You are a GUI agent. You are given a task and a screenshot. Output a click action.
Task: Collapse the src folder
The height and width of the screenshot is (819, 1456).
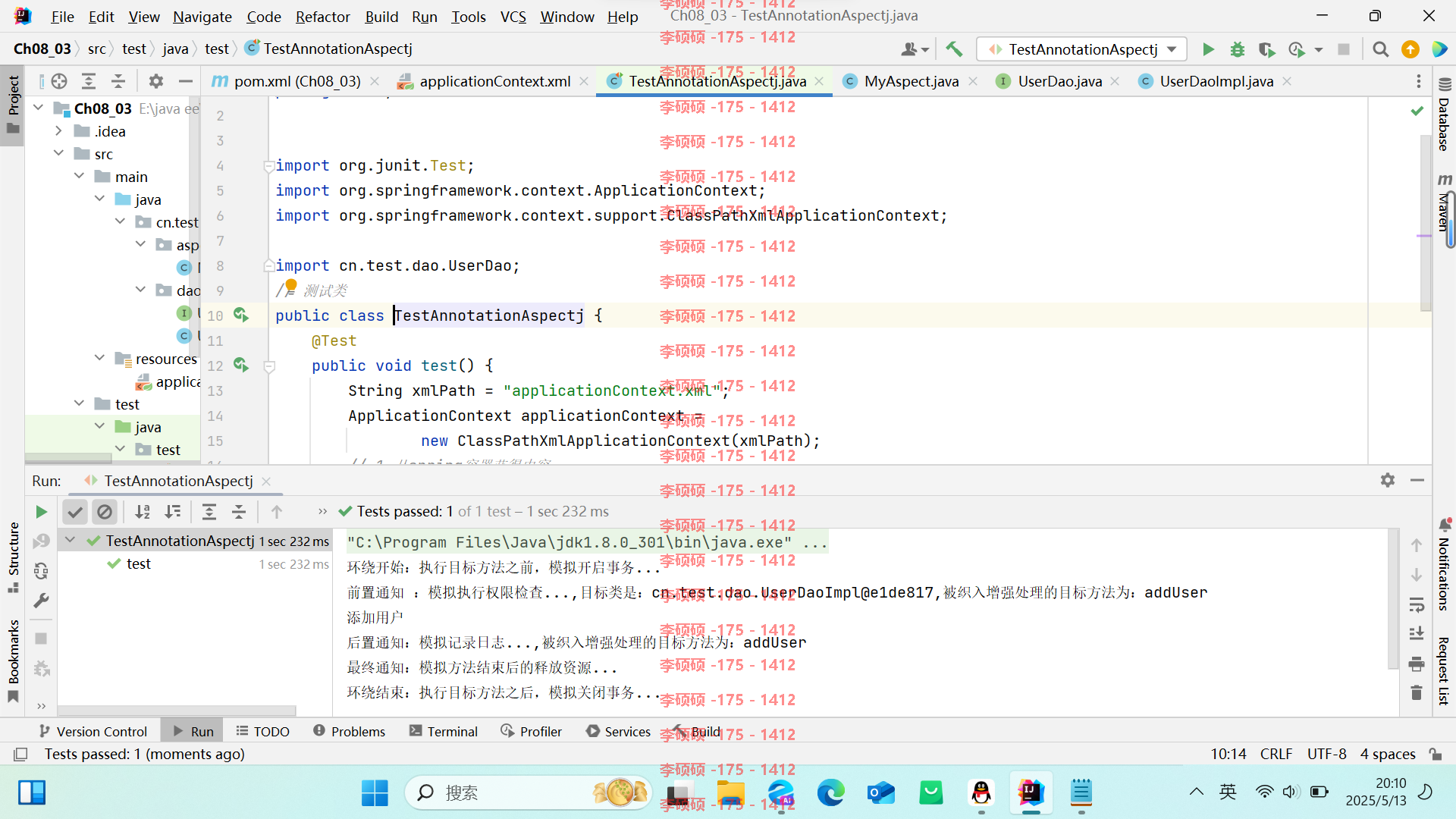pyautogui.click(x=58, y=153)
